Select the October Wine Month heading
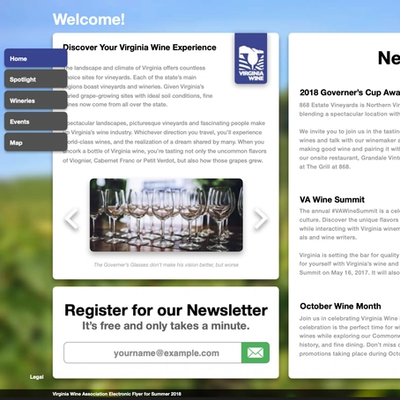This screenshot has height=400, width=400. coord(340,306)
